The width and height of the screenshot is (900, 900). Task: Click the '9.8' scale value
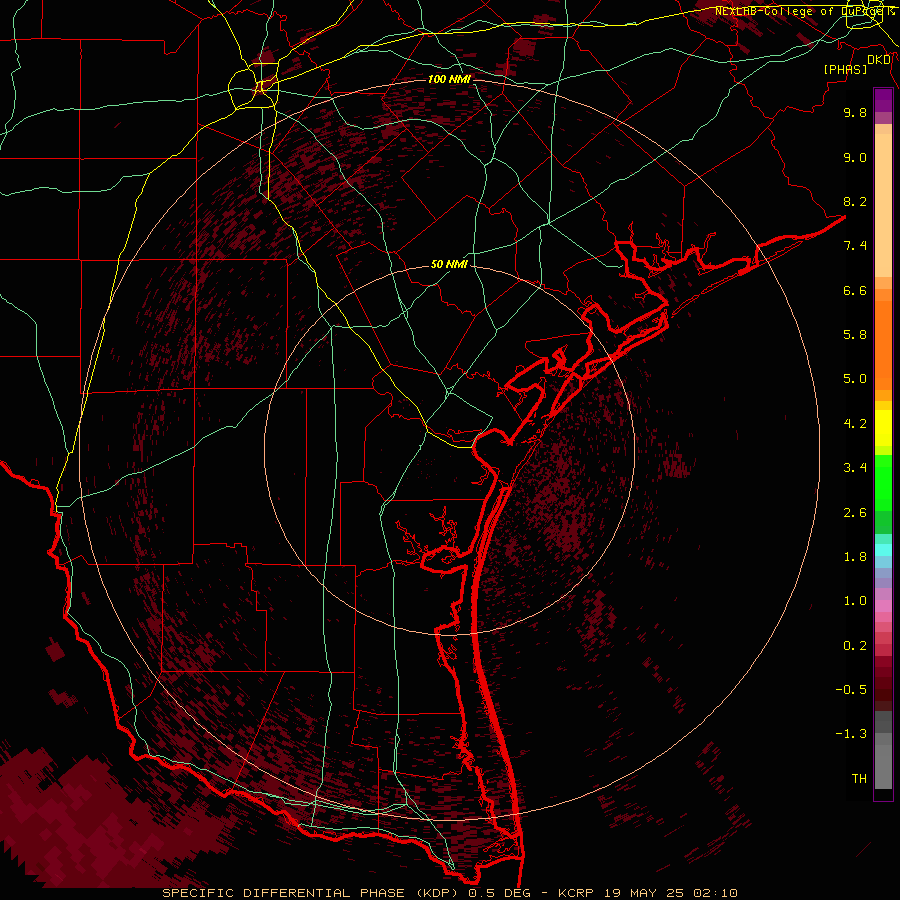[855, 112]
